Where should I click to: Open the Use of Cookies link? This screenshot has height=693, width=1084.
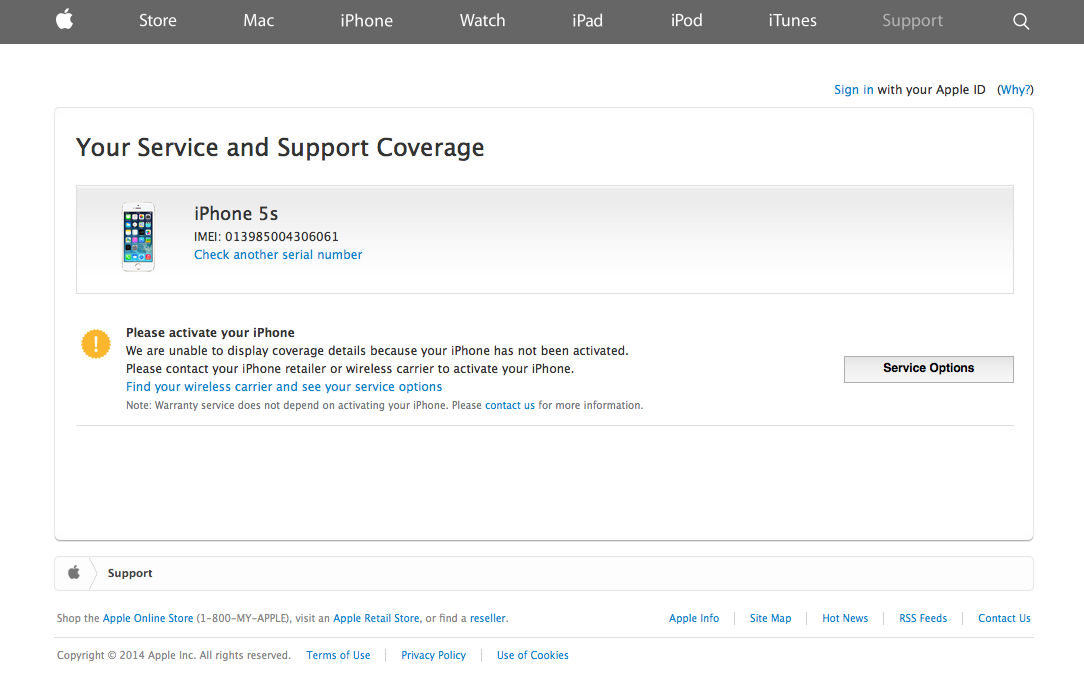point(532,655)
